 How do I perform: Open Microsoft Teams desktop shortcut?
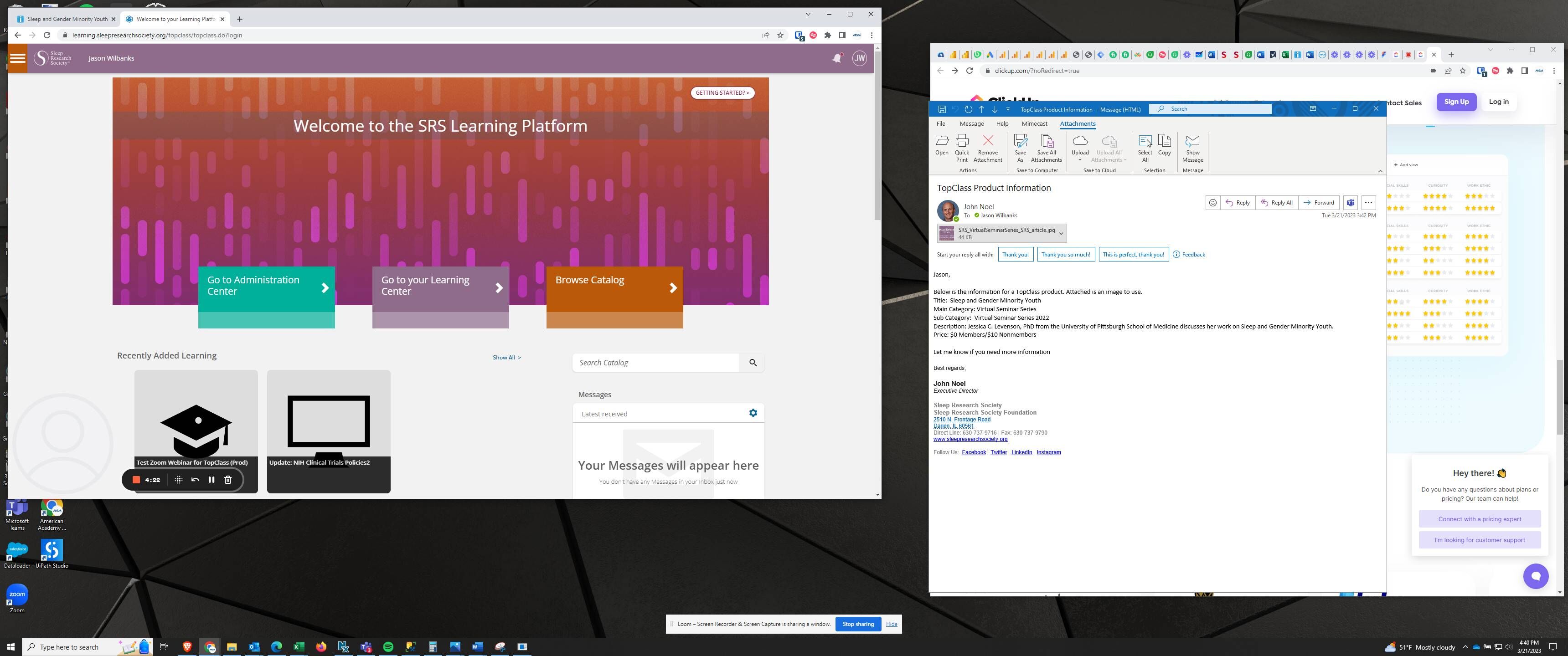[17, 515]
